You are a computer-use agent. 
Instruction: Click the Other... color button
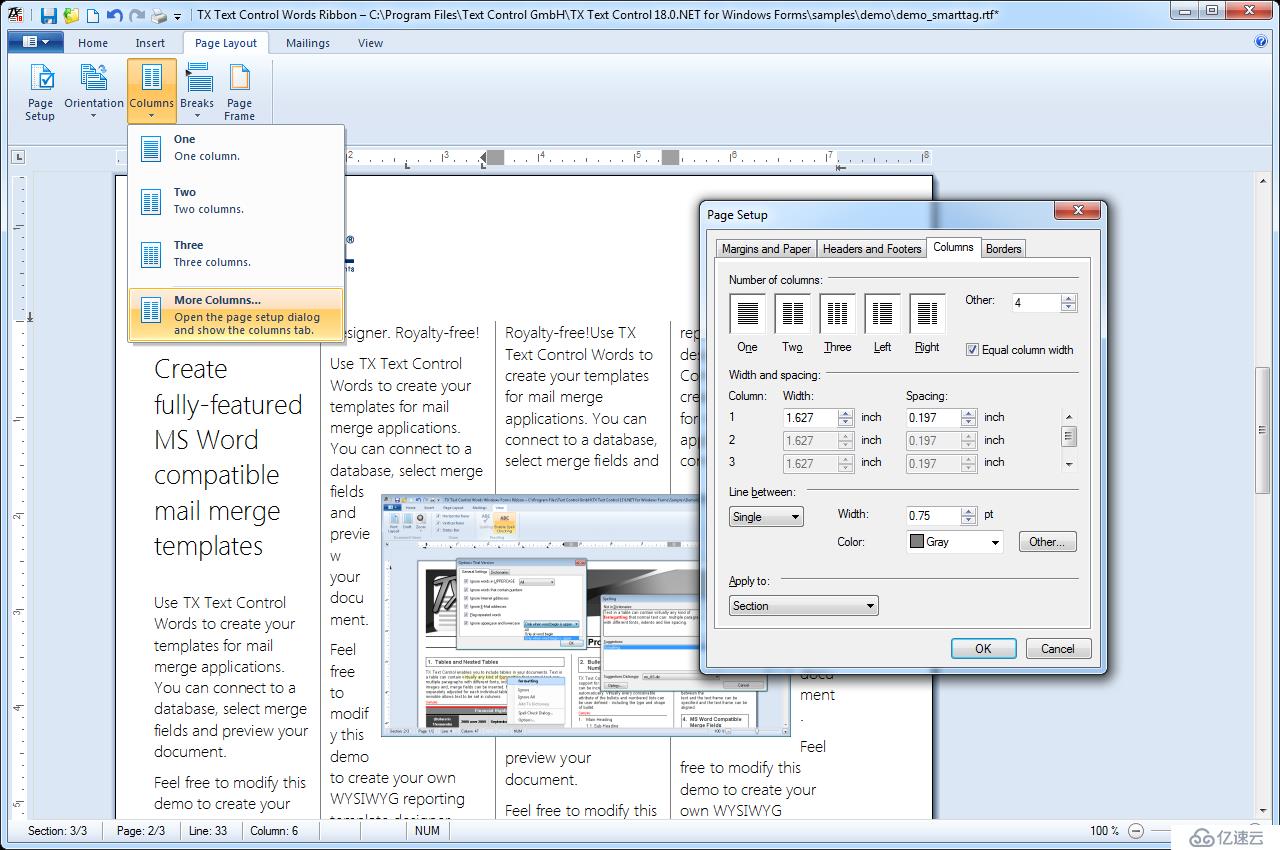1047,542
